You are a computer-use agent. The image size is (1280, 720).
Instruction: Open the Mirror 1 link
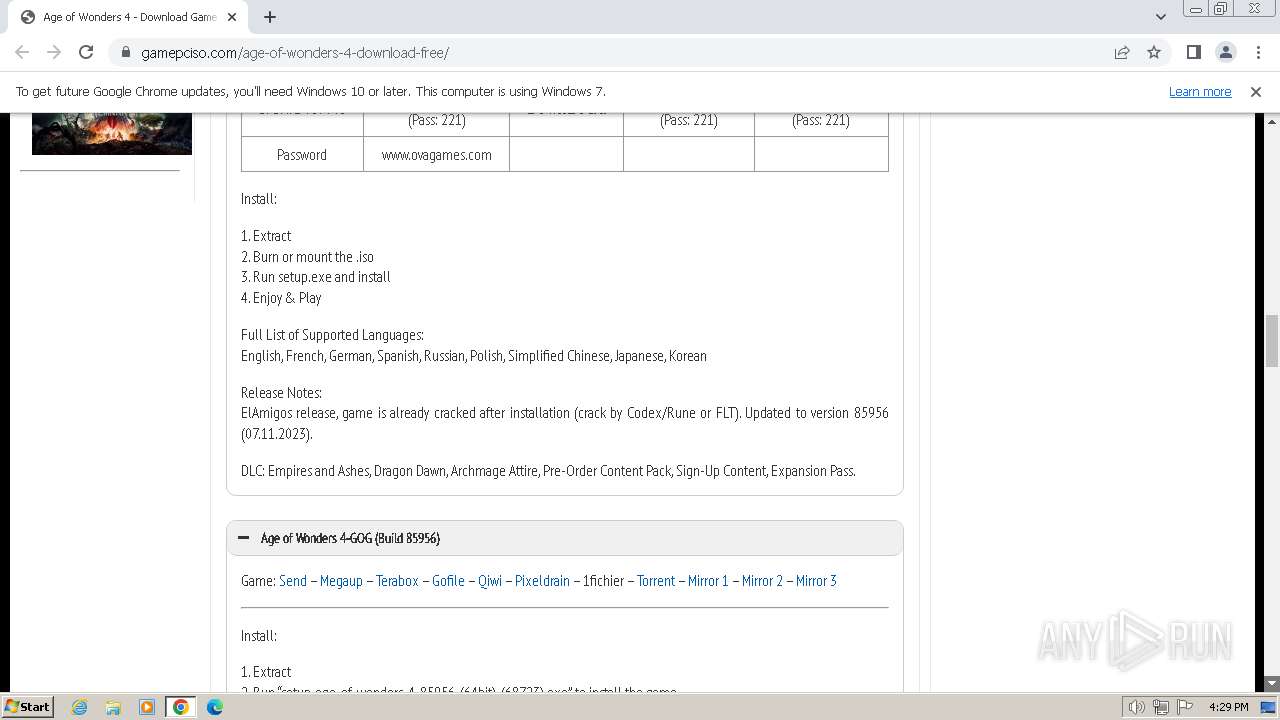[x=708, y=581]
